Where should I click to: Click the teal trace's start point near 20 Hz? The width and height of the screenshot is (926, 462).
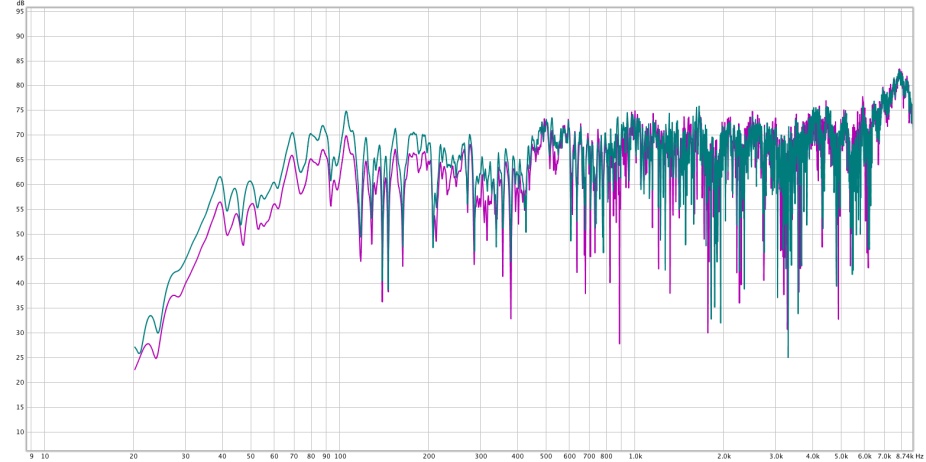(x=135, y=347)
